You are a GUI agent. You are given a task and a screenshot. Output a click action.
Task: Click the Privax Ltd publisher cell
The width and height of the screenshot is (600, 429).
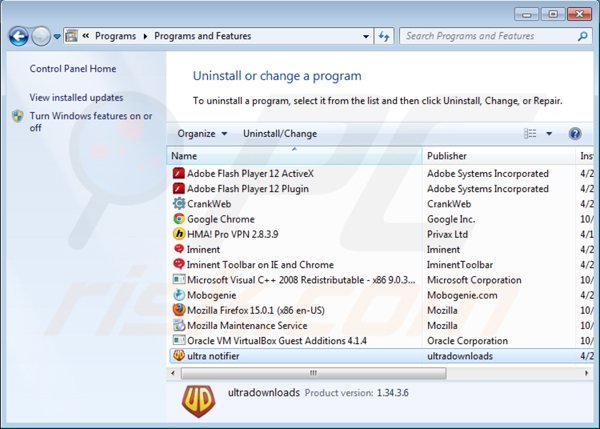tap(447, 234)
